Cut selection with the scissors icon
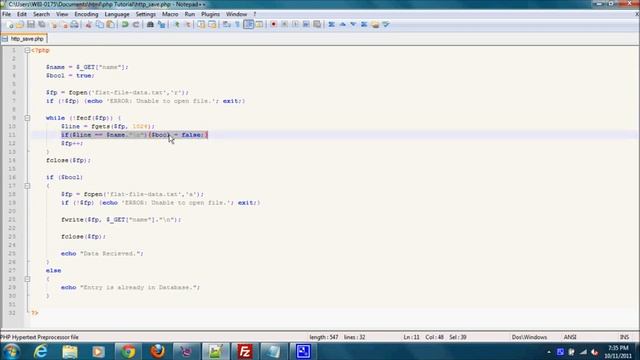 [88, 24]
